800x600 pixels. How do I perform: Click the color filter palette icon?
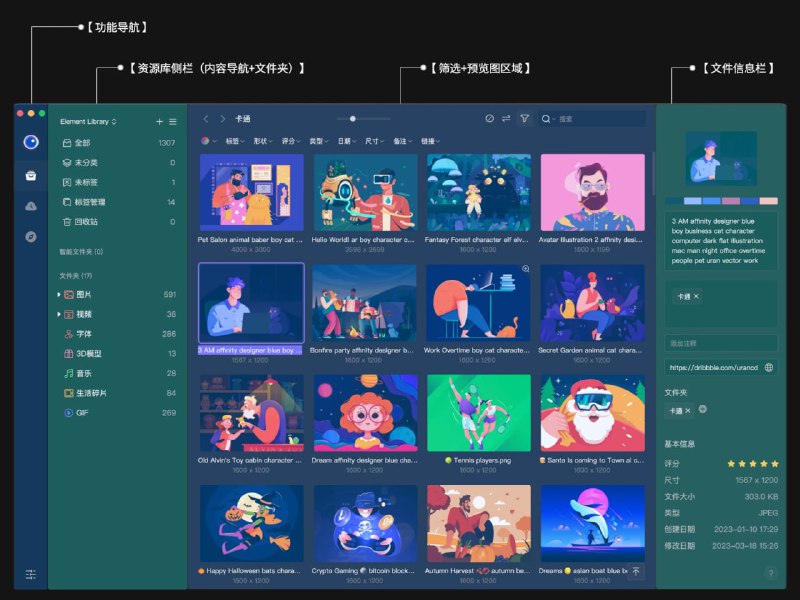tap(207, 139)
